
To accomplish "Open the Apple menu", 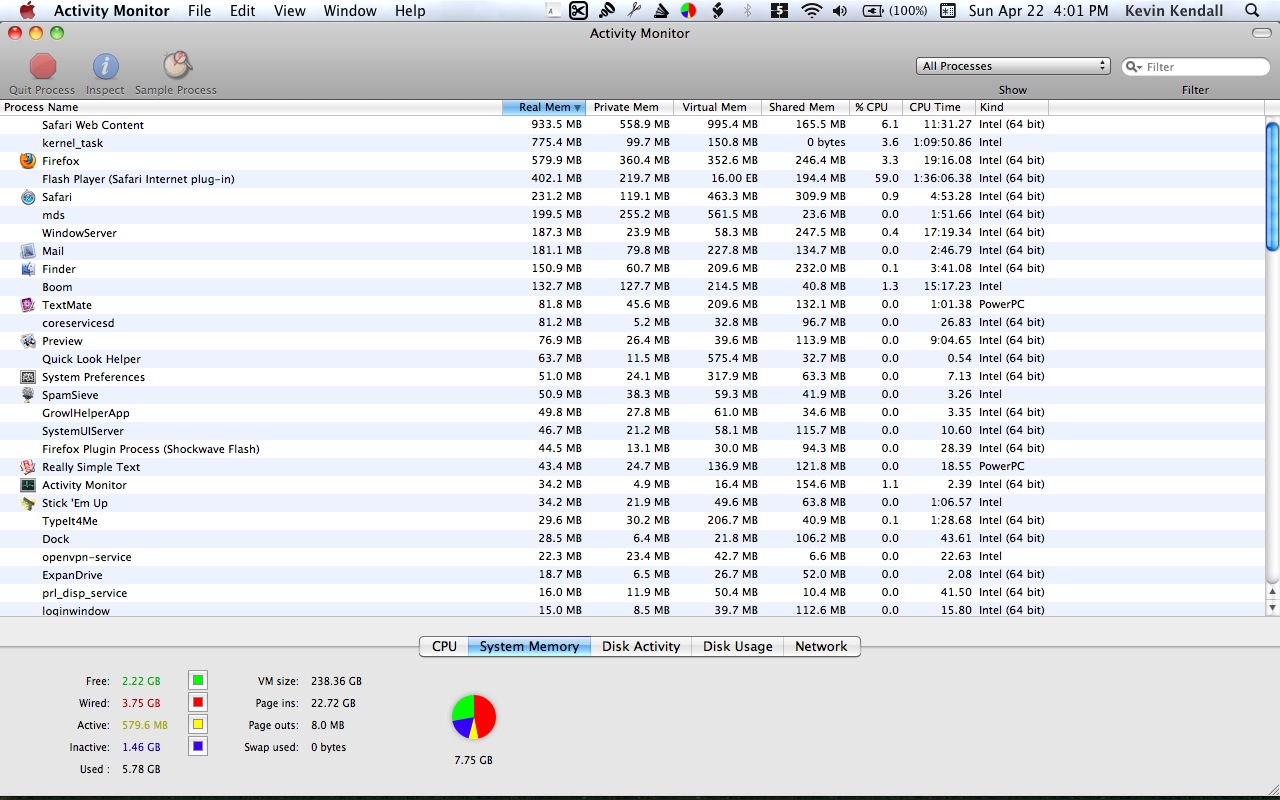I will 27,11.
